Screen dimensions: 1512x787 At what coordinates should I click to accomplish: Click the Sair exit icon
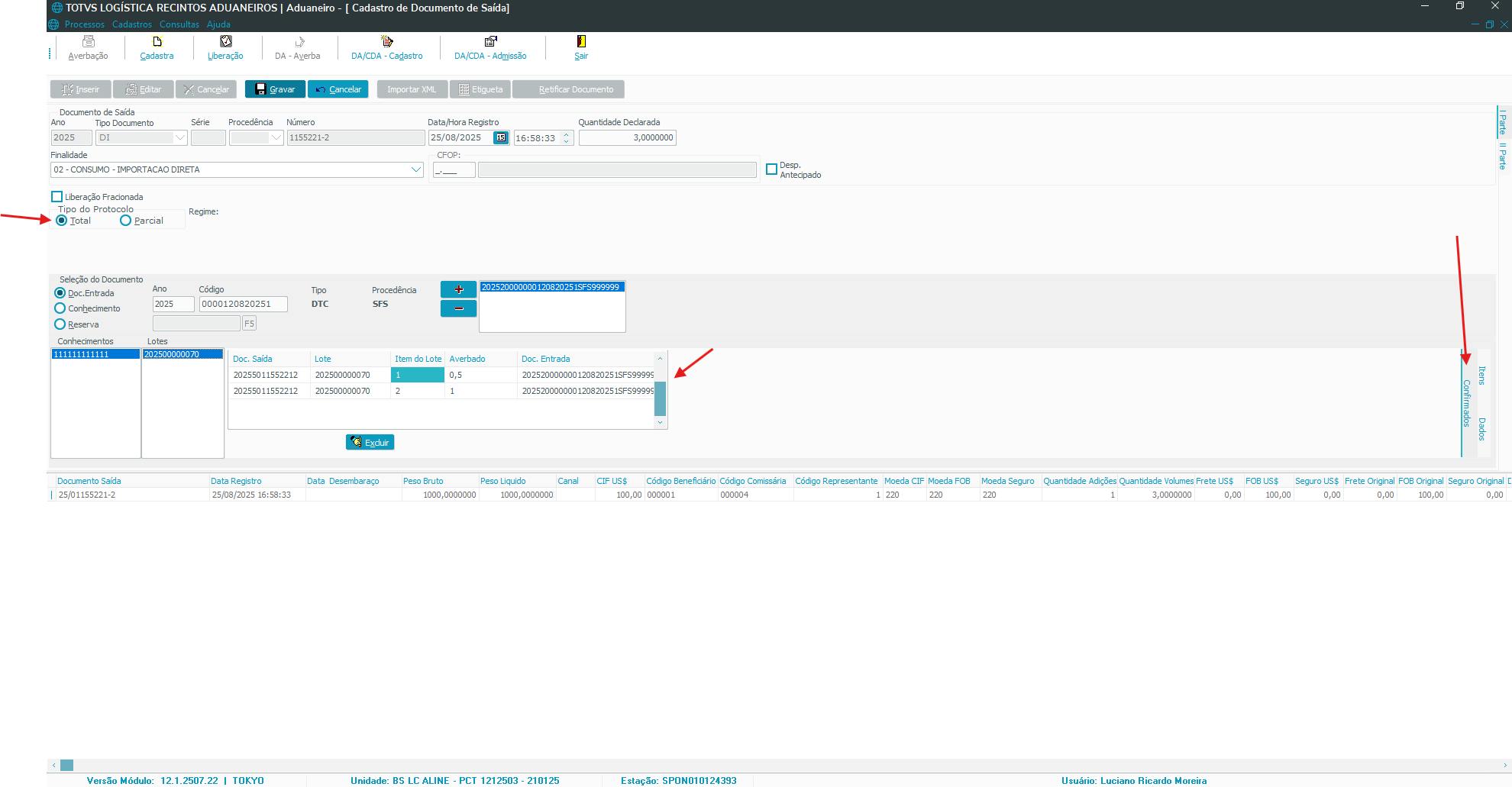point(581,47)
